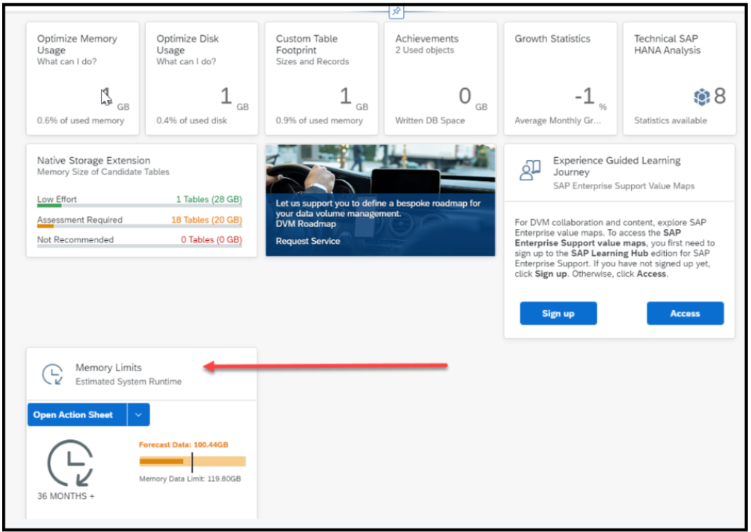Click the Guided Learning Journey people icon

tap(530, 170)
